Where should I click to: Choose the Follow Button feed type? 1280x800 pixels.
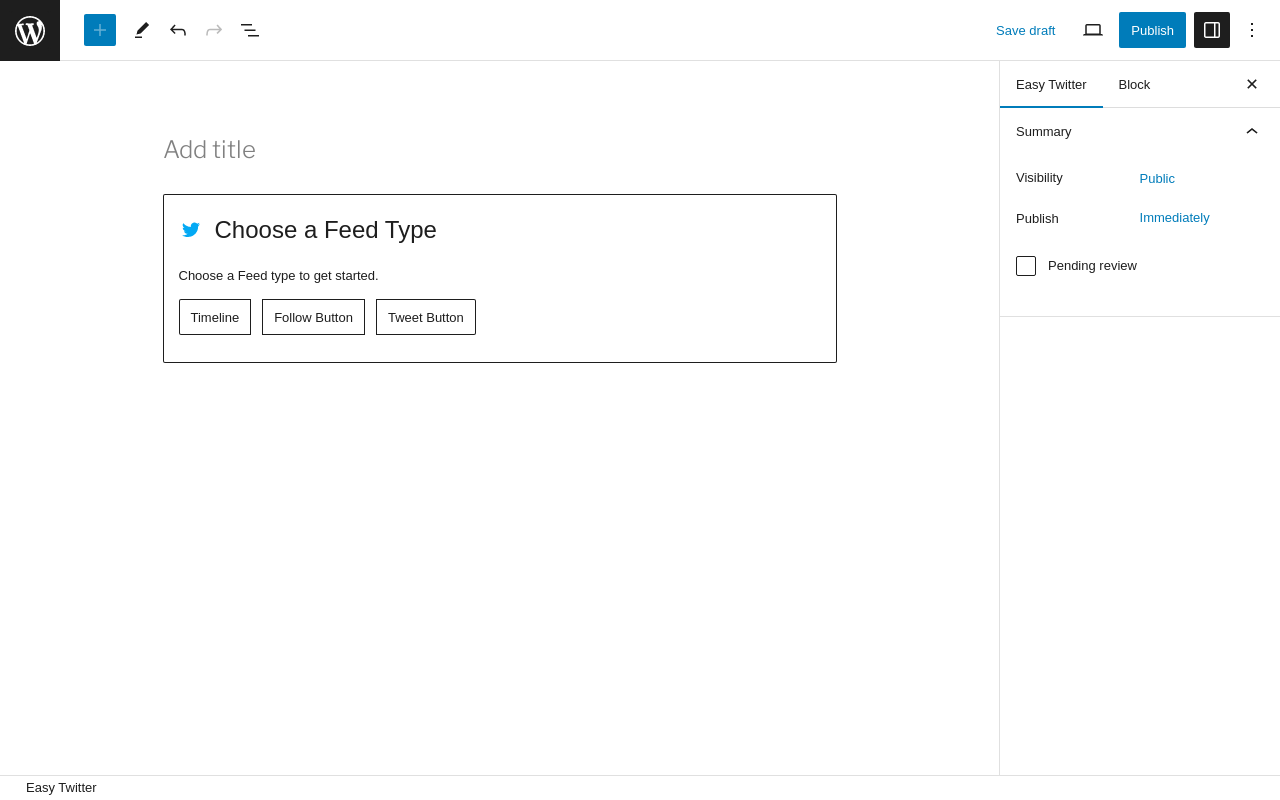313,317
